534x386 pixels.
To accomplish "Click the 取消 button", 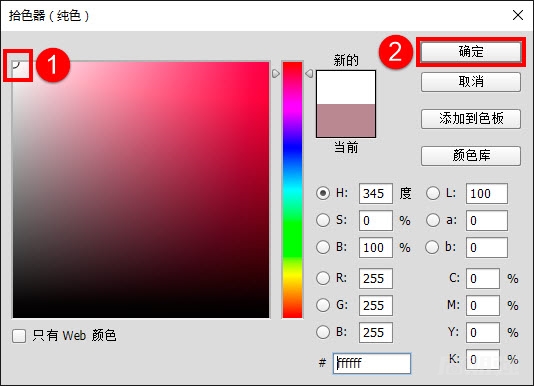I will pyautogui.click(x=471, y=82).
